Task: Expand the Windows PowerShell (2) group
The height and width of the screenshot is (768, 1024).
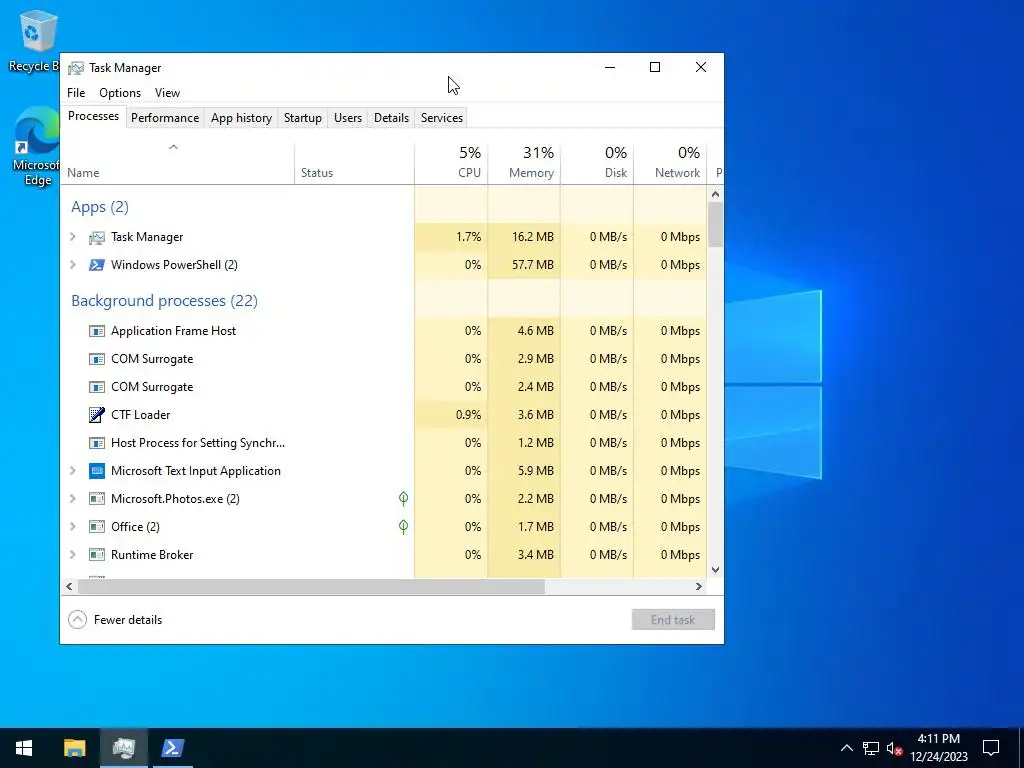Action: (x=73, y=265)
